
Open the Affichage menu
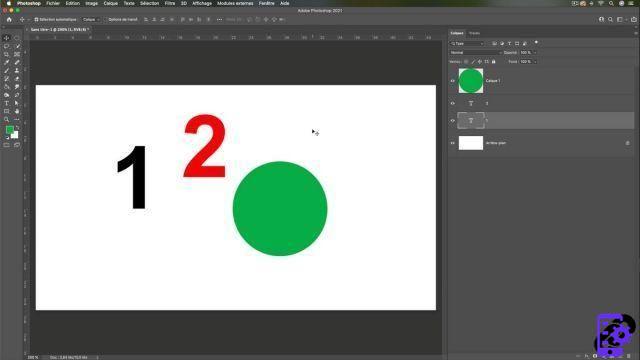(x=202, y=3)
